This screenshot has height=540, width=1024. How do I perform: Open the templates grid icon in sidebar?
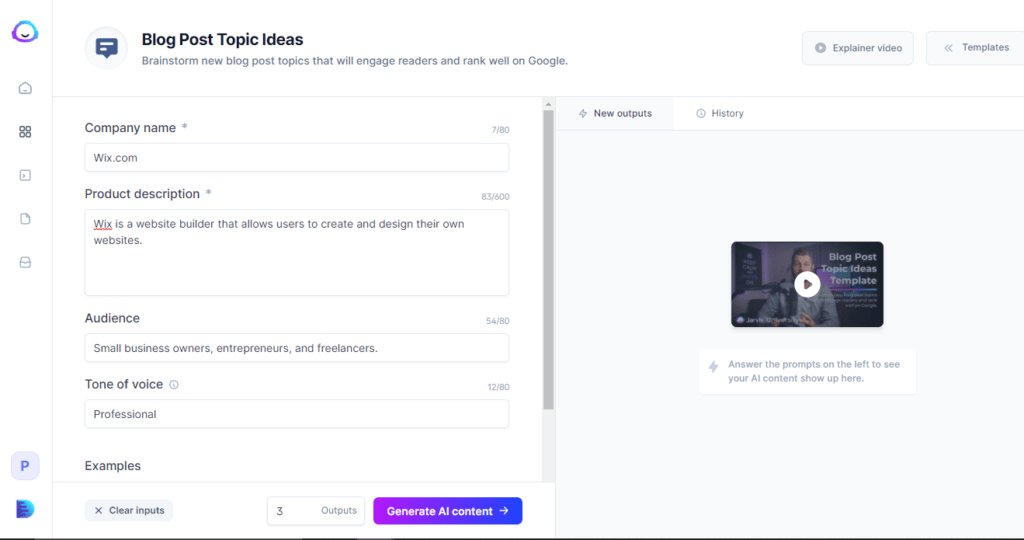click(x=25, y=132)
